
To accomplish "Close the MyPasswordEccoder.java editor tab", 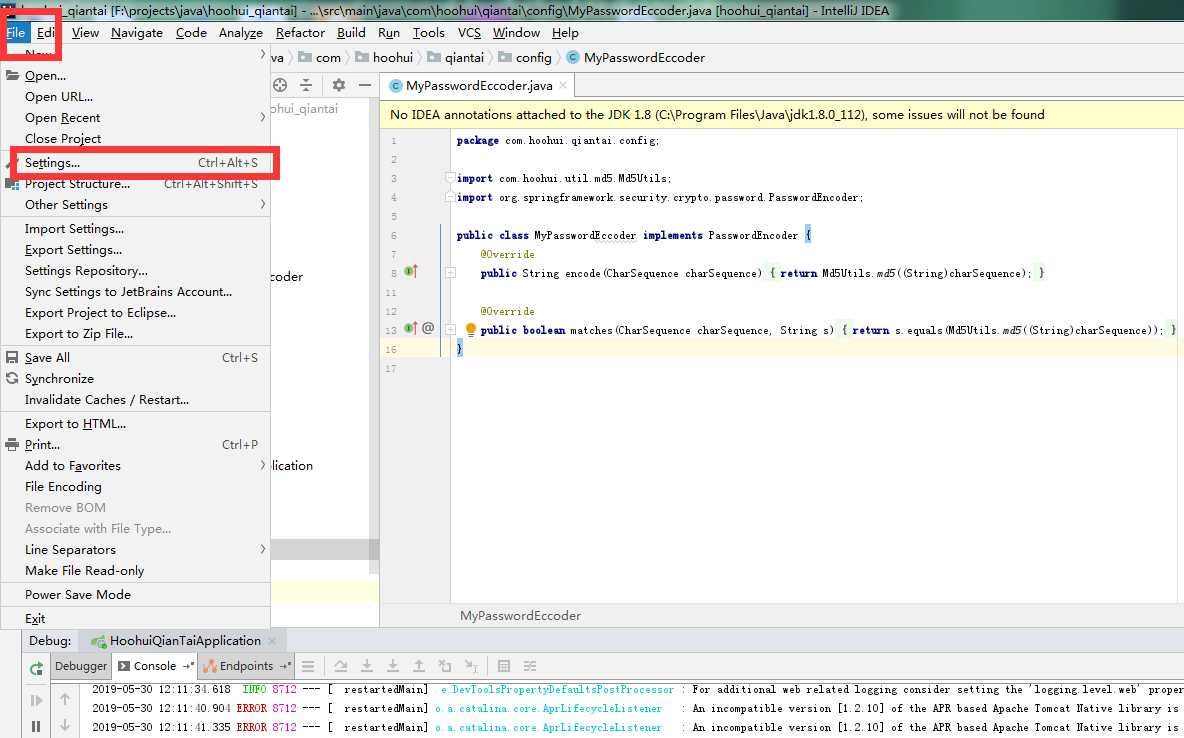I will tap(563, 86).
